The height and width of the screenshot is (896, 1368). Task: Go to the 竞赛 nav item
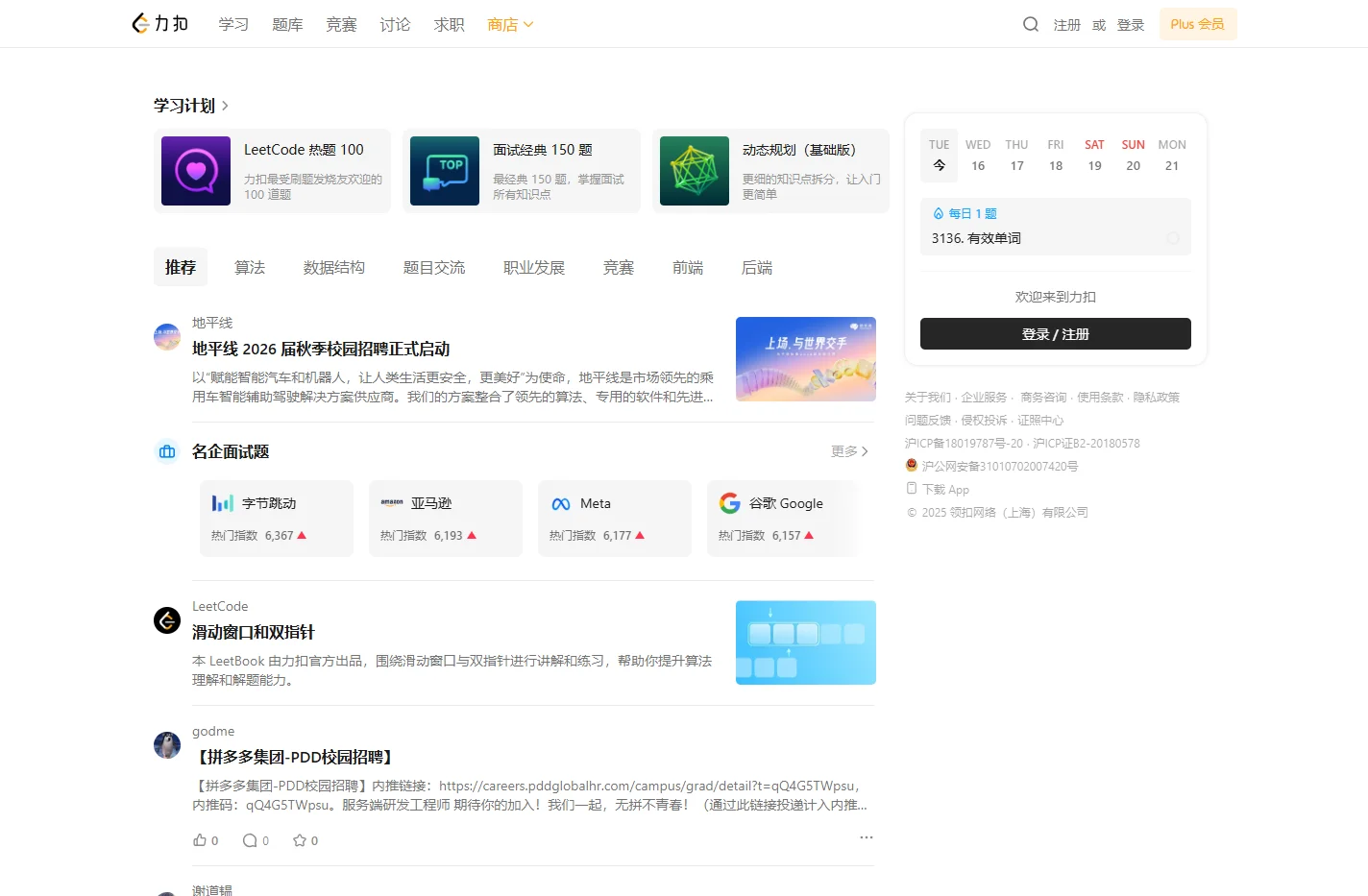coord(341,24)
